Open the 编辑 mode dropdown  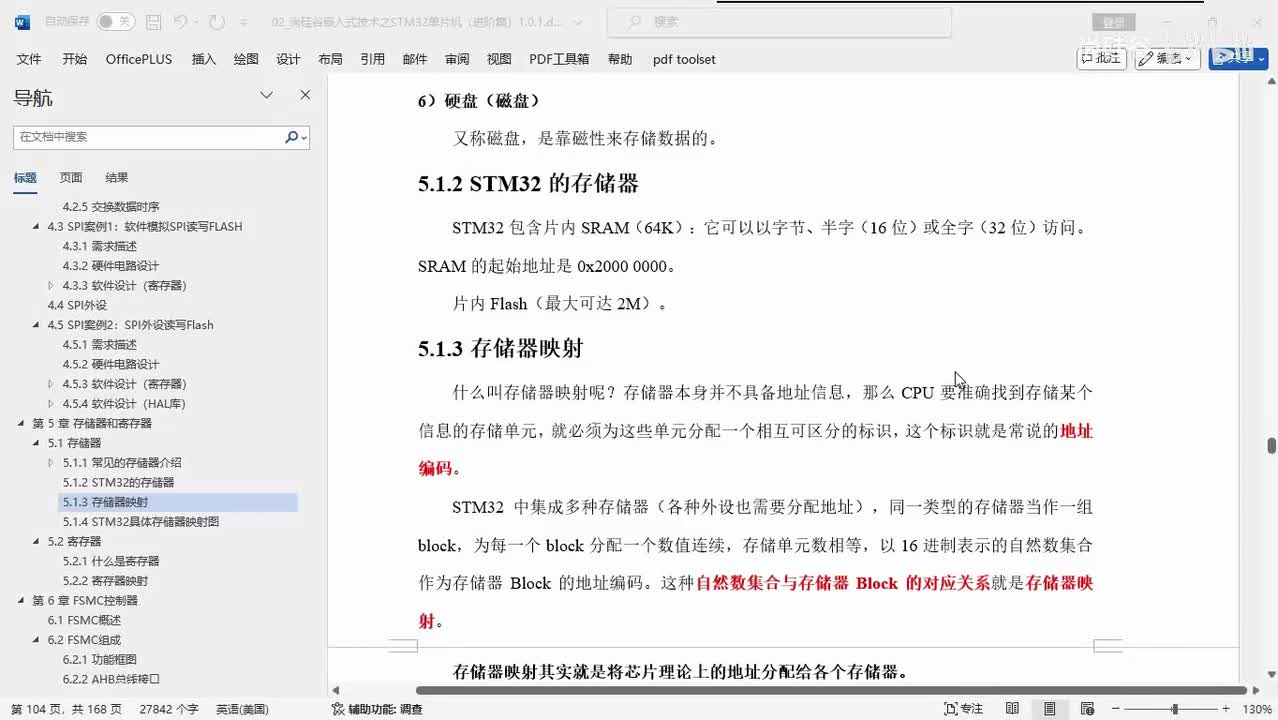1167,59
